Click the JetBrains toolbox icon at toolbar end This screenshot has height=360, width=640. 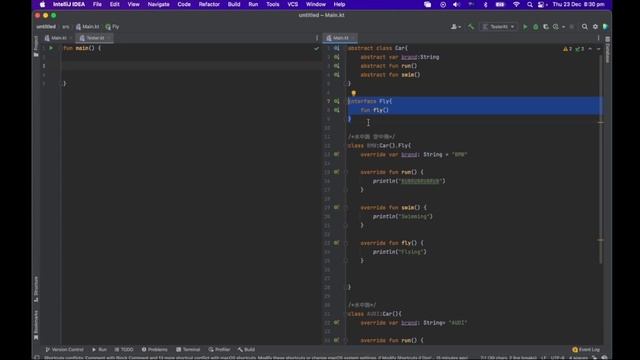605,27
